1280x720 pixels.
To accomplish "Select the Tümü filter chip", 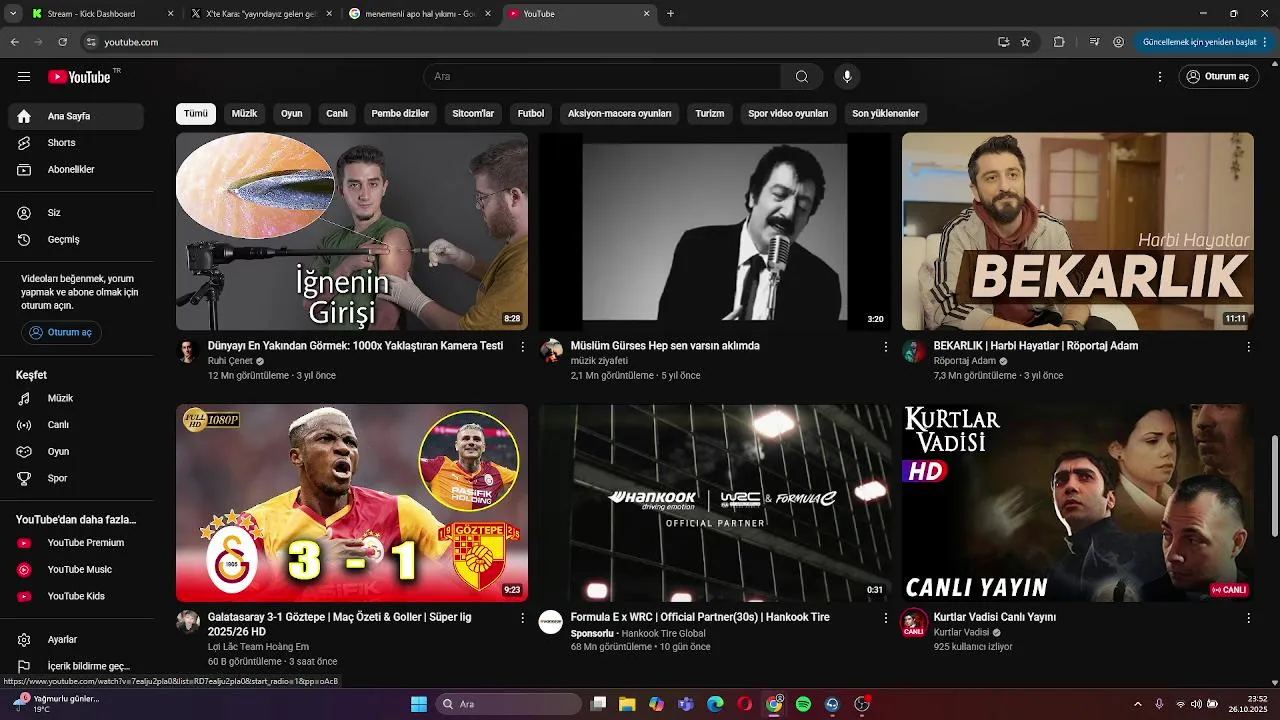I will (x=196, y=114).
